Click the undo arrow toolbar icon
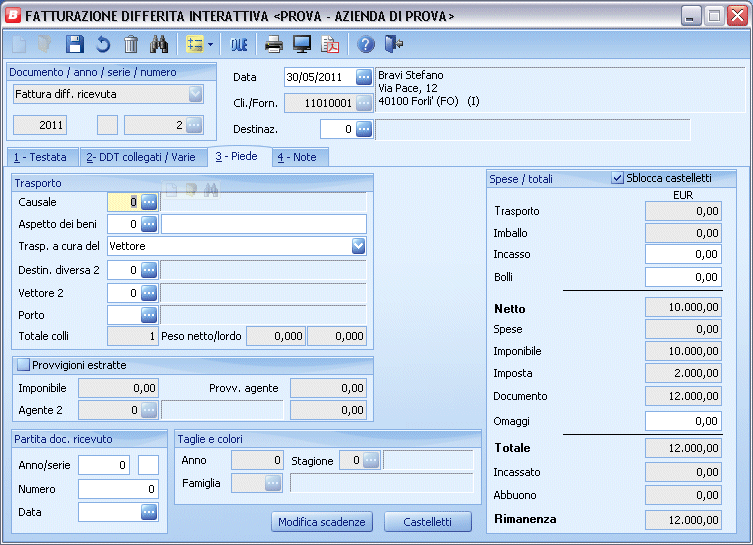This screenshot has width=753, height=545. (103, 44)
